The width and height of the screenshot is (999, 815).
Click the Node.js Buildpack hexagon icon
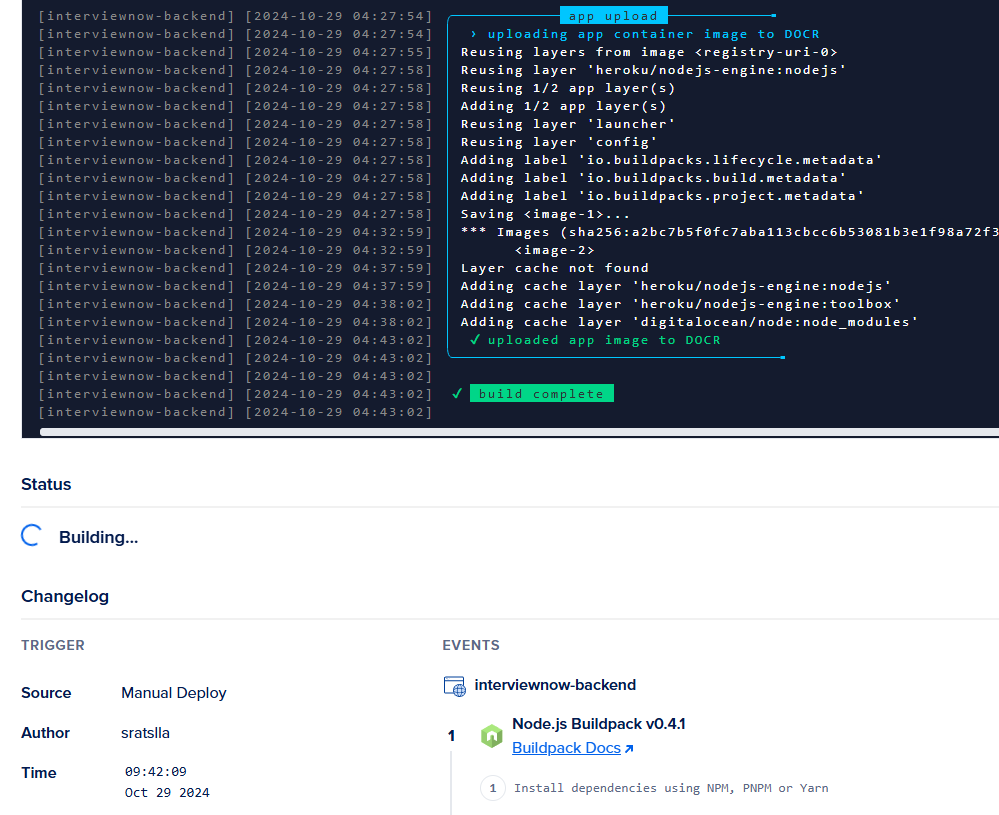pos(491,736)
